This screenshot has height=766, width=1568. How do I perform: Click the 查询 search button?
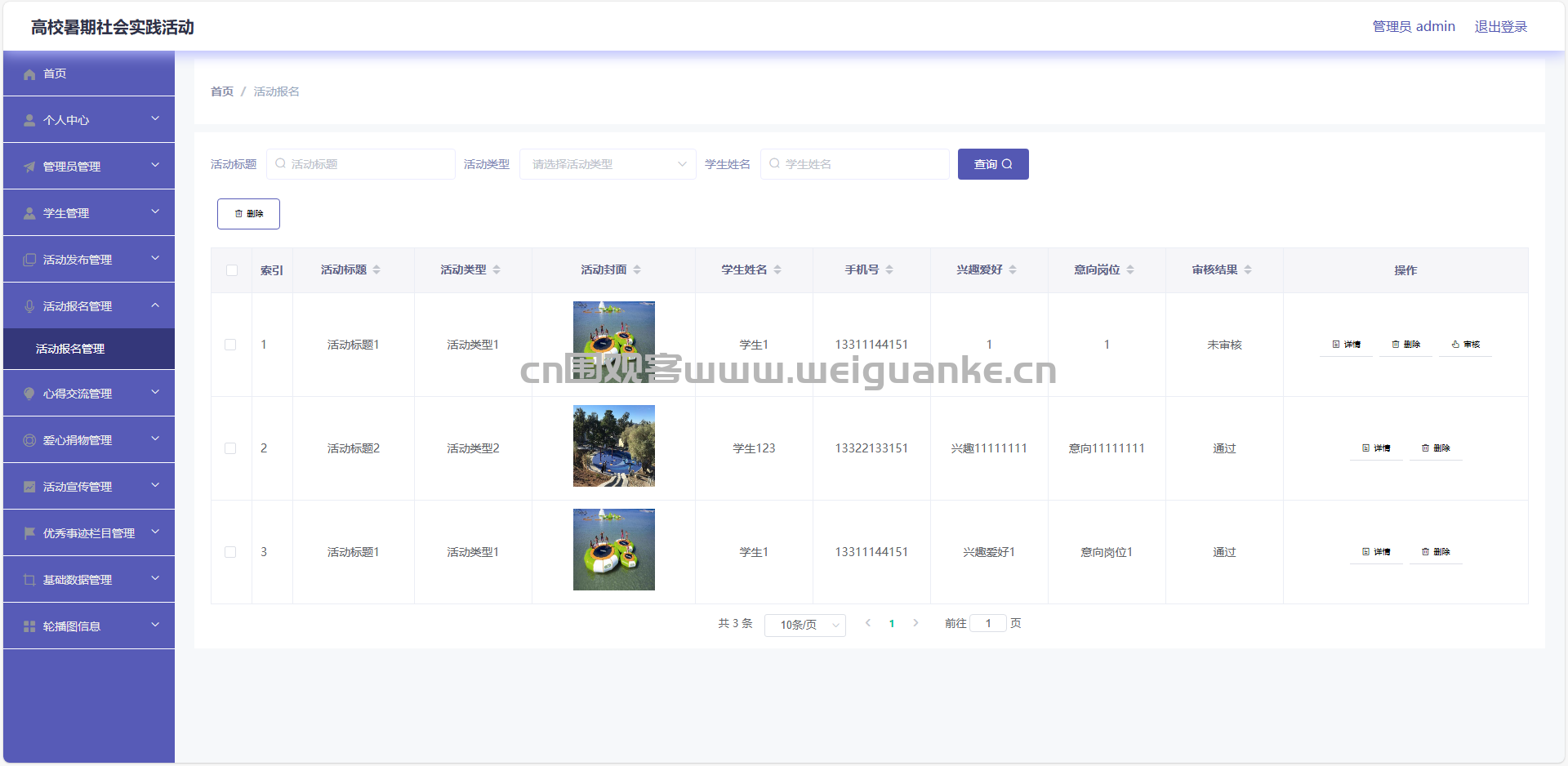tap(992, 164)
